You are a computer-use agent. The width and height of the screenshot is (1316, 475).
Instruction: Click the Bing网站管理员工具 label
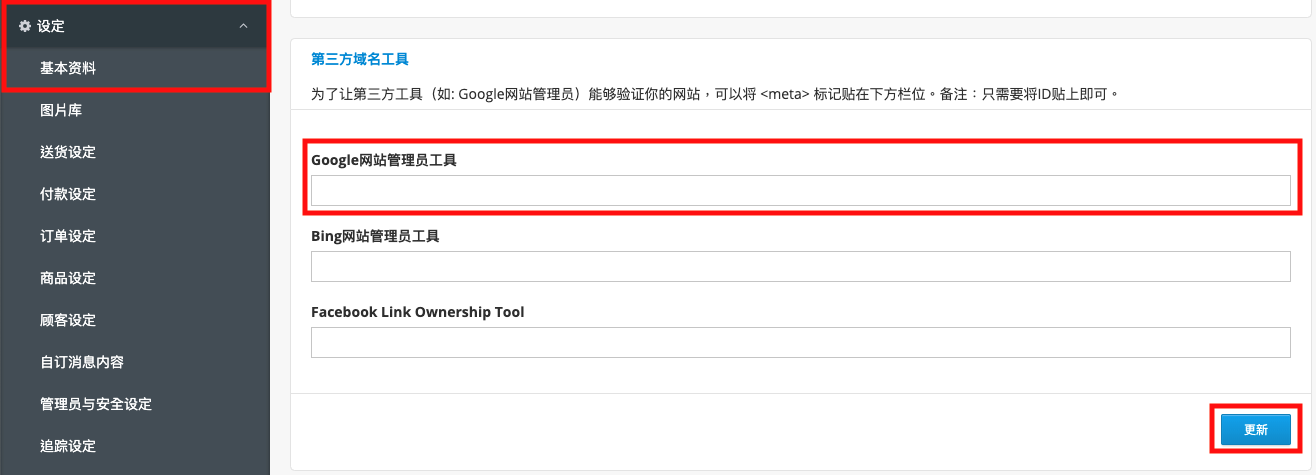pyautogui.click(x=375, y=236)
